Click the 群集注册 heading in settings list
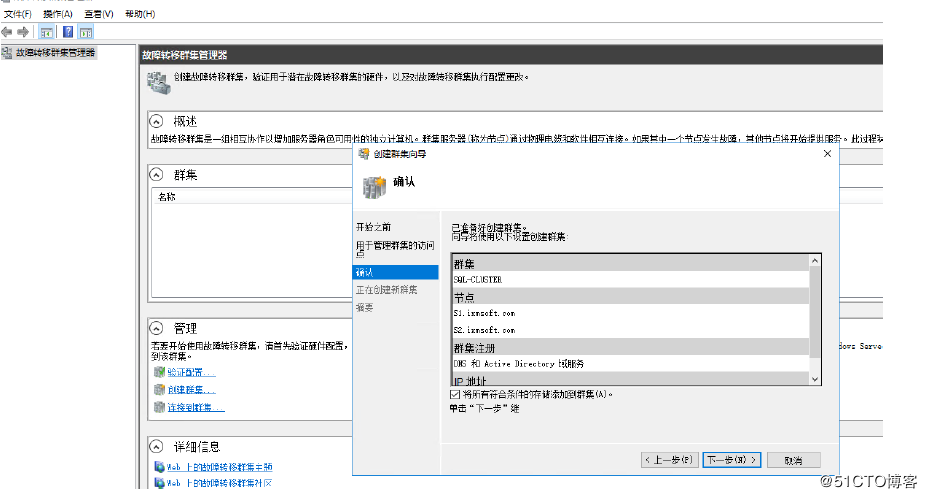The width and height of the screenshot is (927, 498). 475,348
